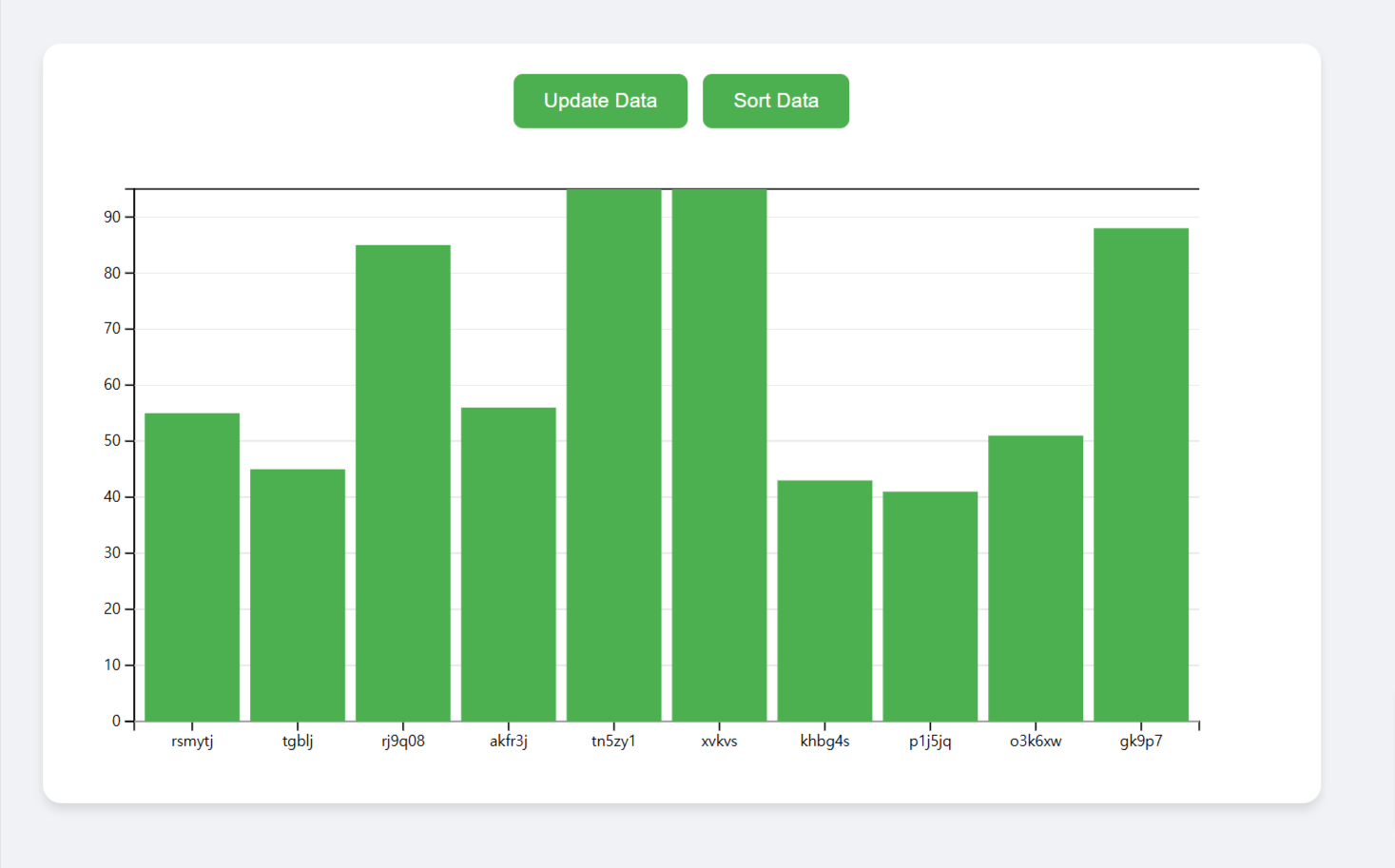The height and width of the screenshot is (868, 1395).
Task: Click the p1j5jq bar
Action: pos(930,606)
